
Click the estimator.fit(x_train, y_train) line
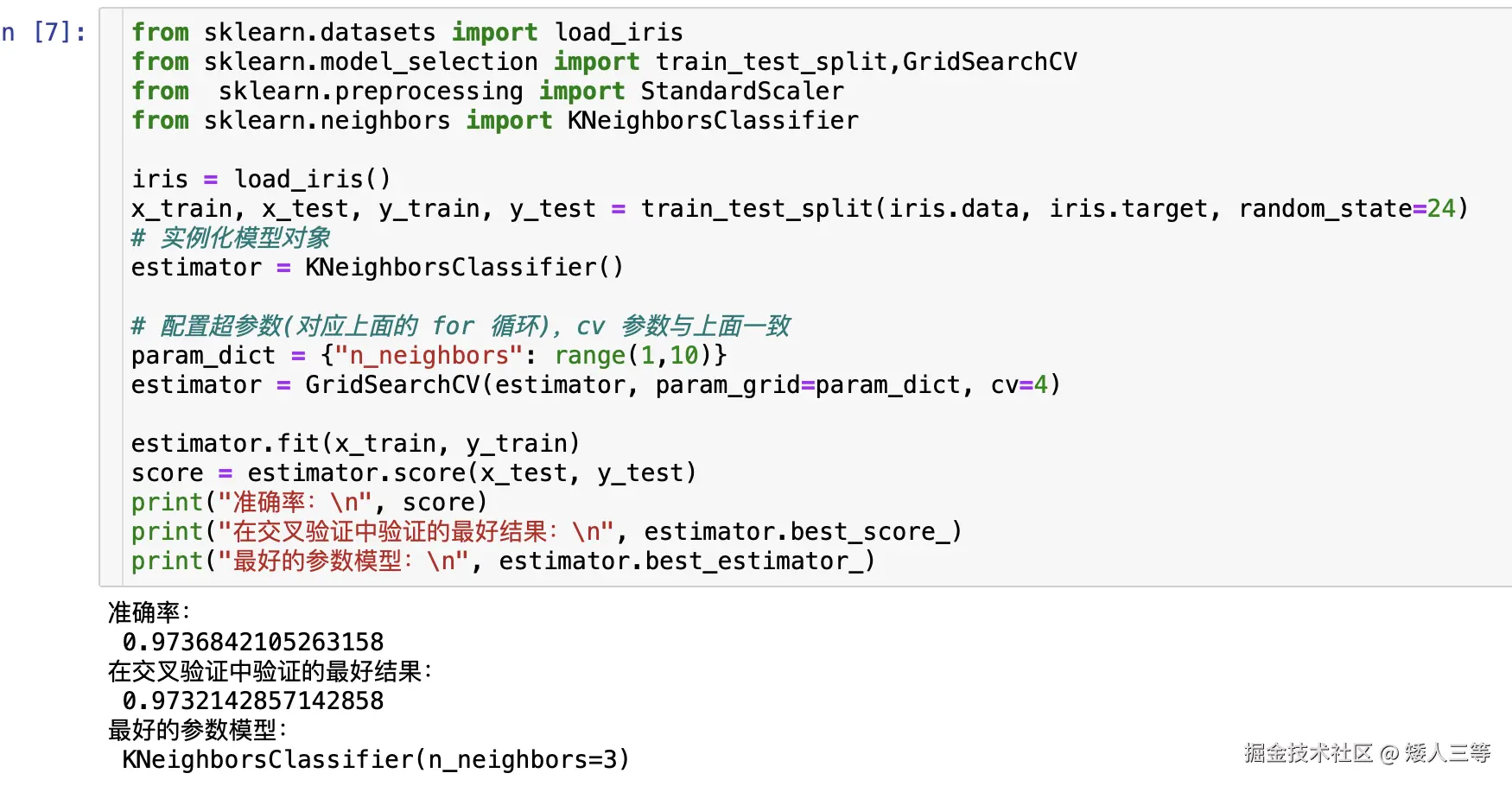click(x=355, y=444)
